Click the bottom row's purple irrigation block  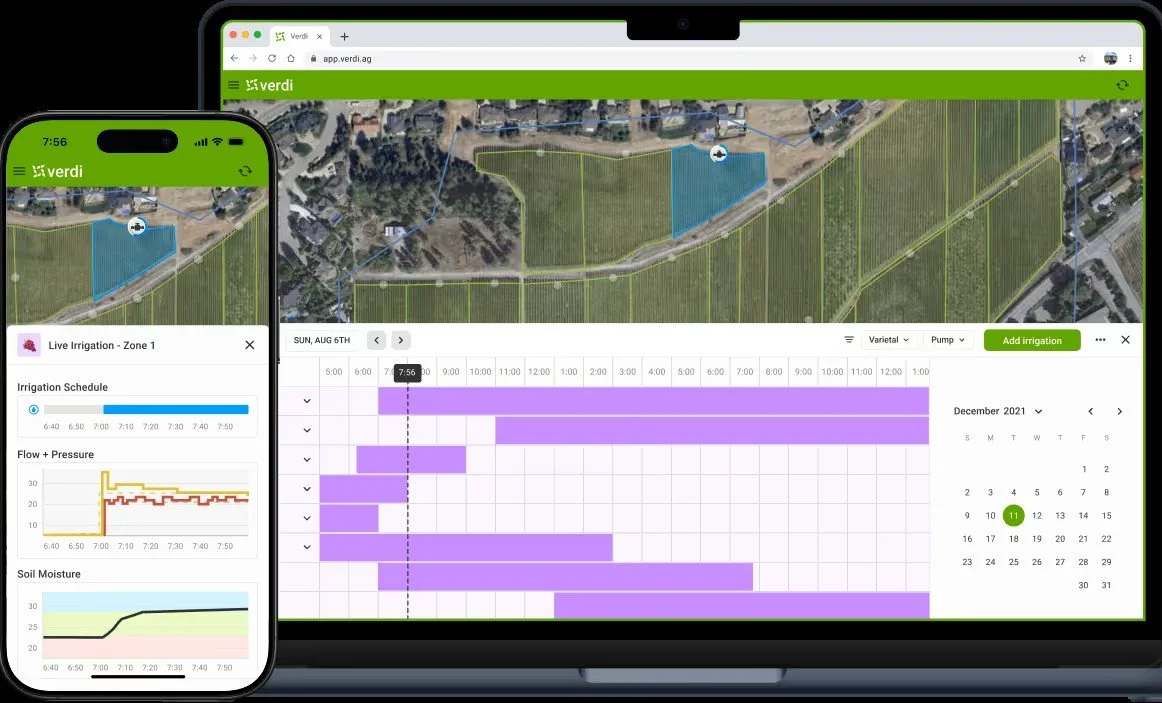pyautogui.click(x=741, y=605)
